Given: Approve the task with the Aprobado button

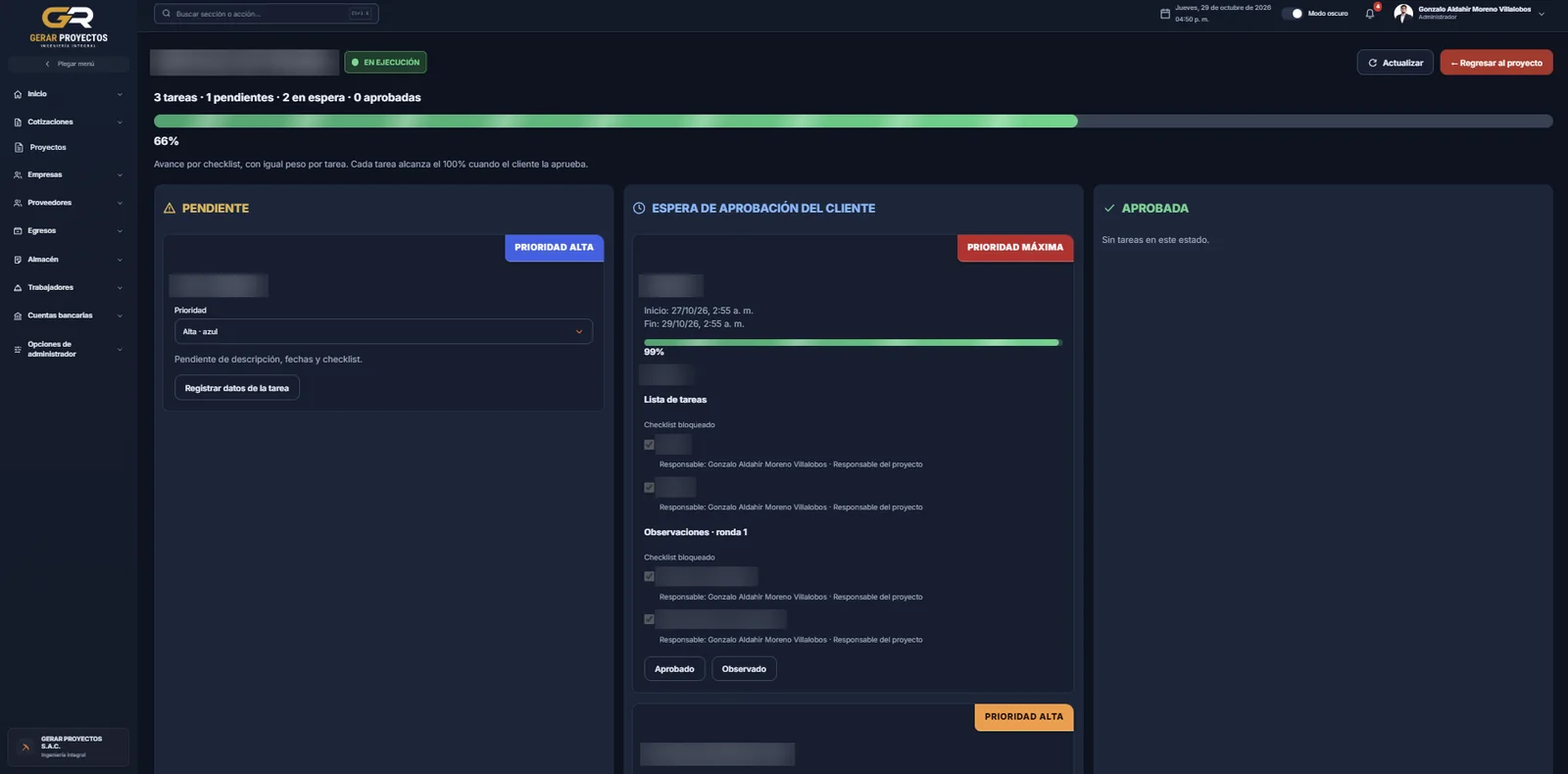Looking at the screenshot, I should tap(674, 669).
